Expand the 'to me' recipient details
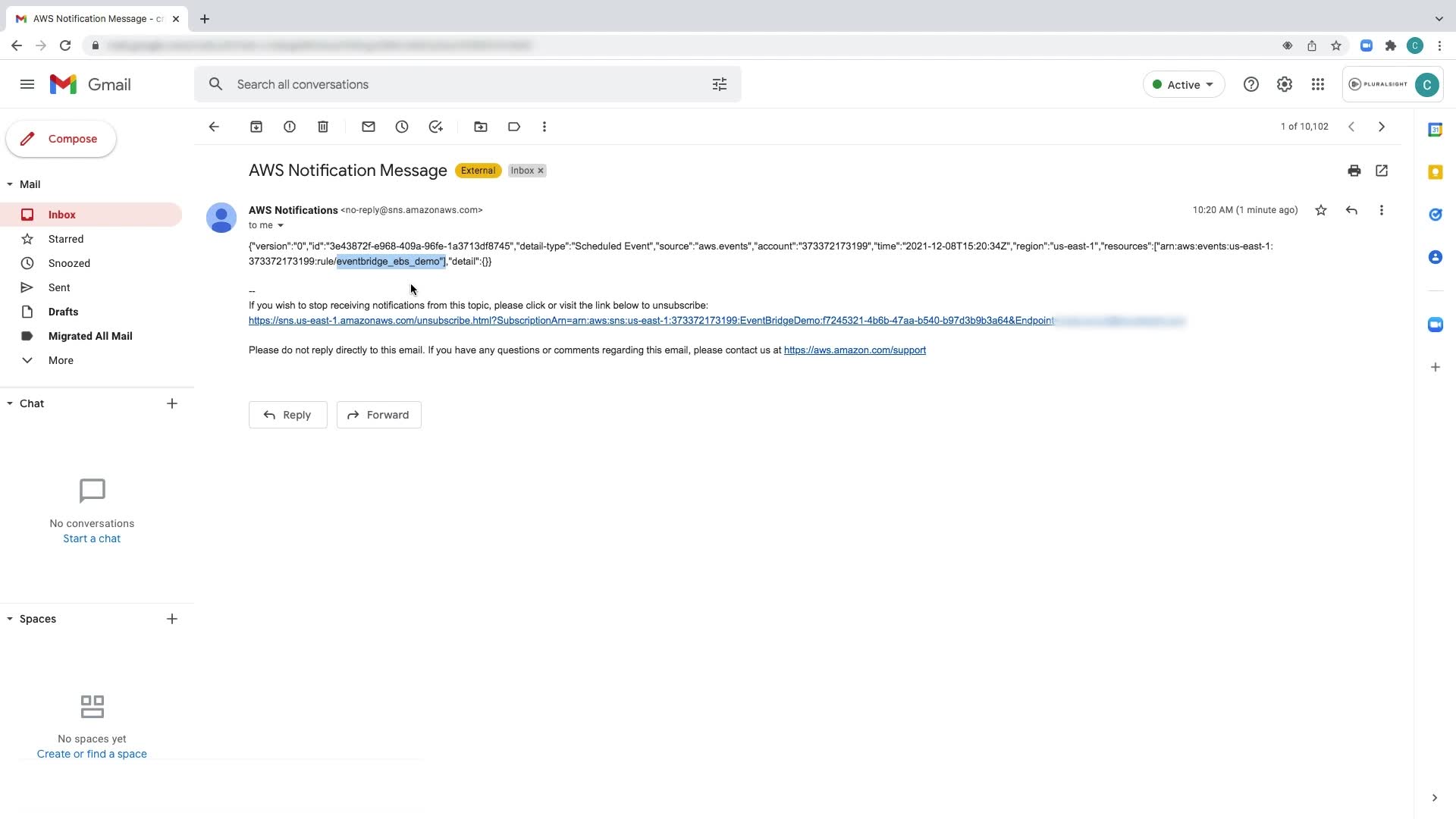The image size is (1456, 819). point(281,225)
